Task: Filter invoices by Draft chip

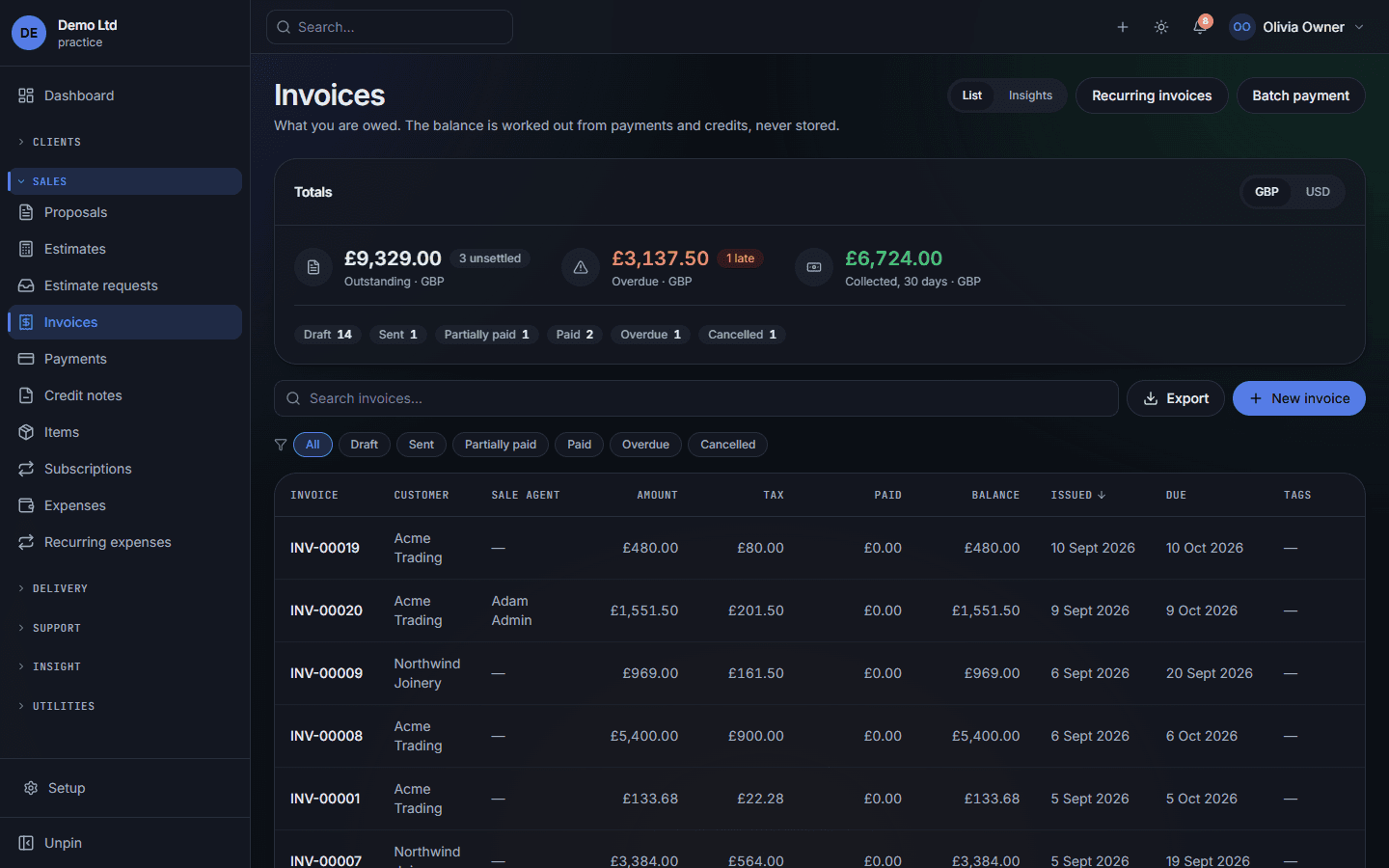Action: (365, 445)
